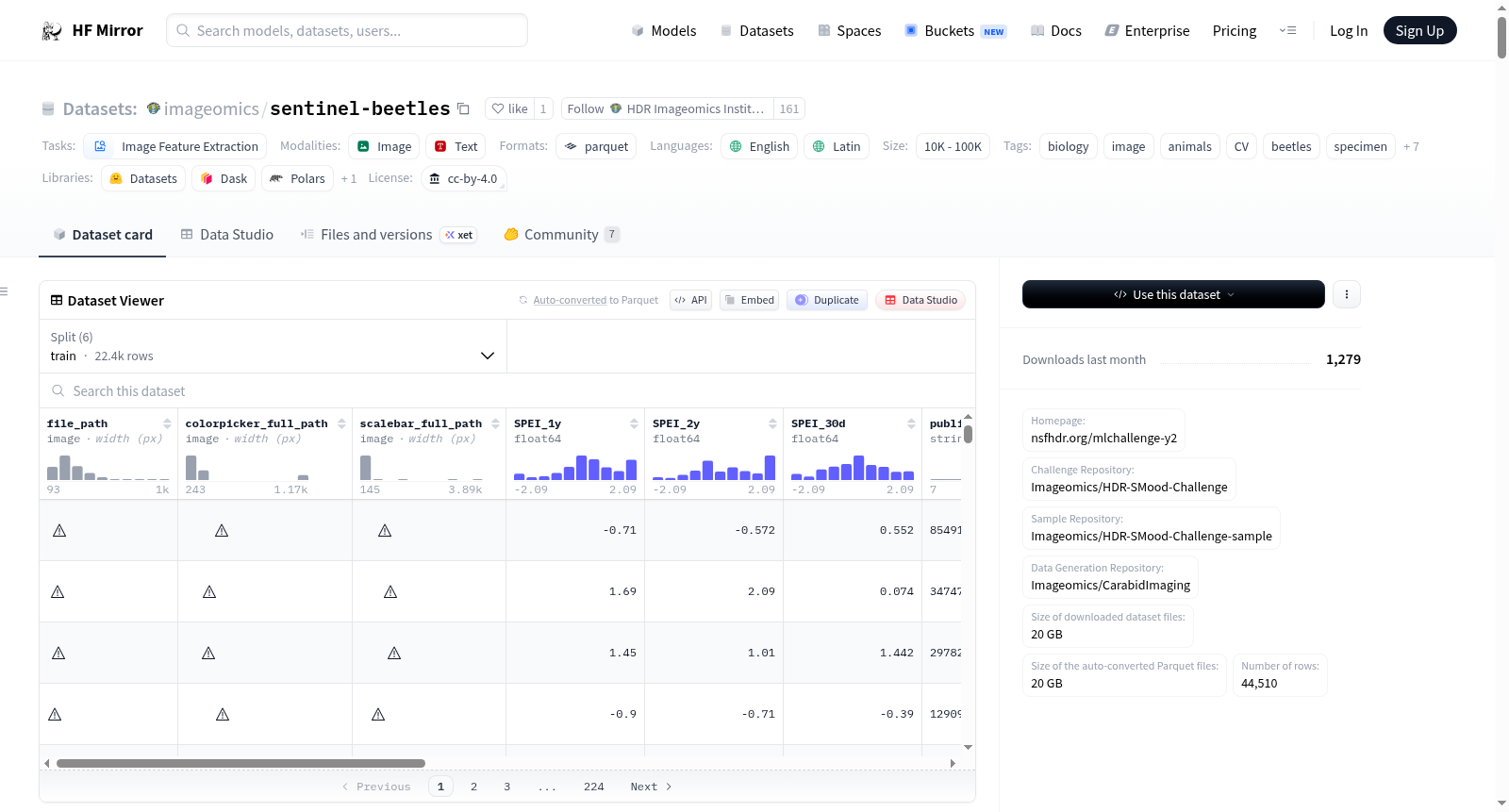Viewport: 1509px width, 812px height.
Task: Click the xet storage badge
Action: tap(459, 235)
